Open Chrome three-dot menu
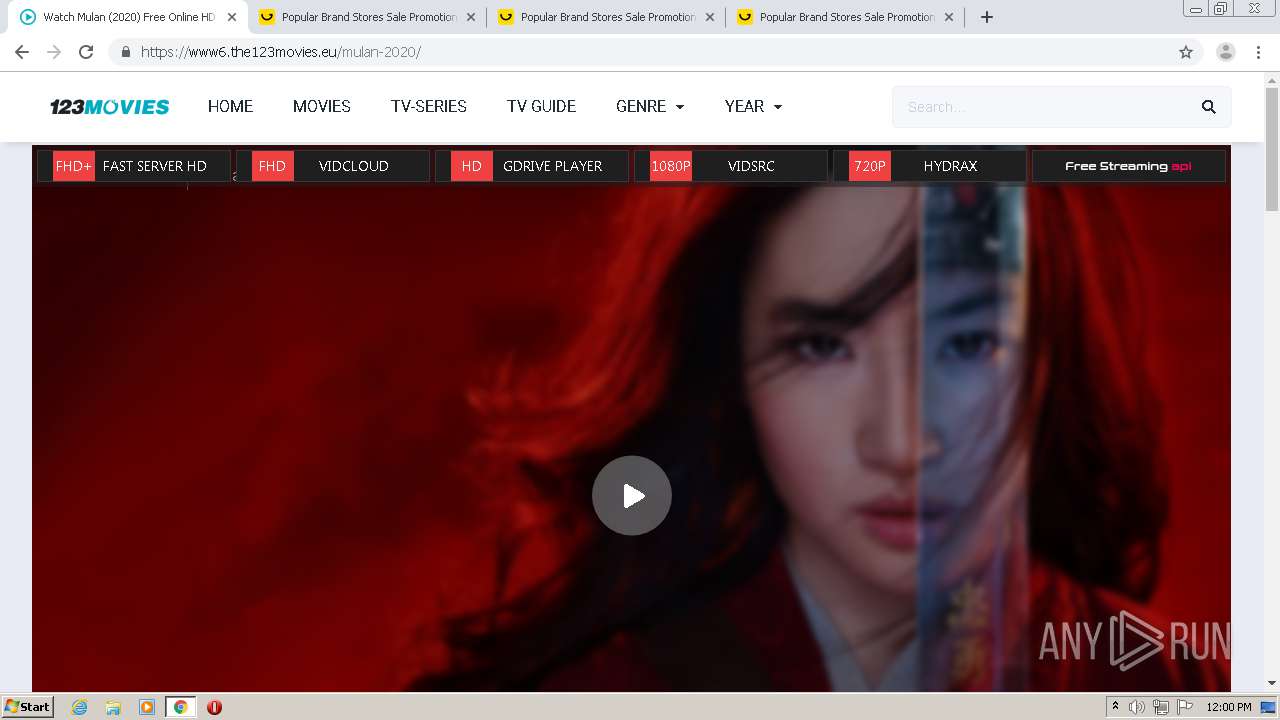The image size is (1280, 720). click(x=1258, y=52)
